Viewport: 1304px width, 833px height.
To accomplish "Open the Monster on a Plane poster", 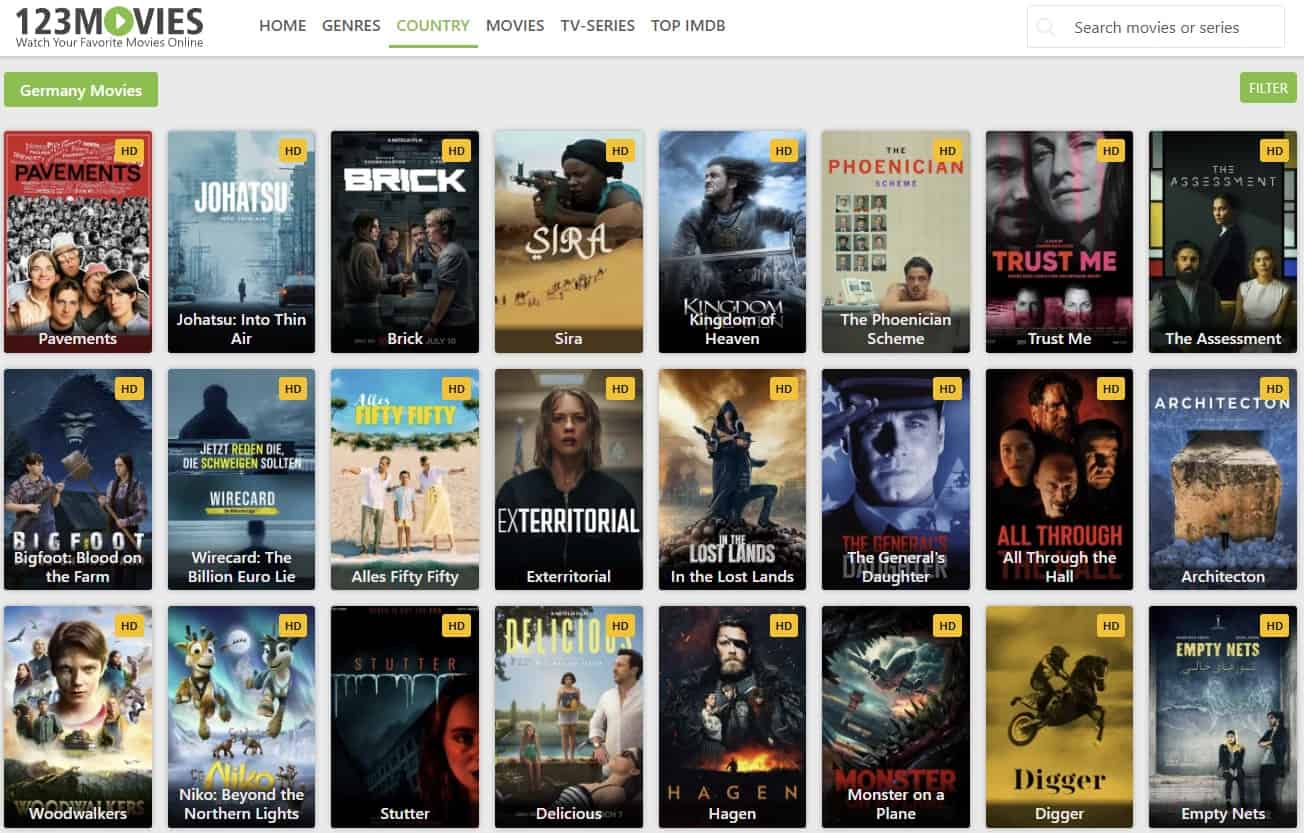I will point(896,716).
